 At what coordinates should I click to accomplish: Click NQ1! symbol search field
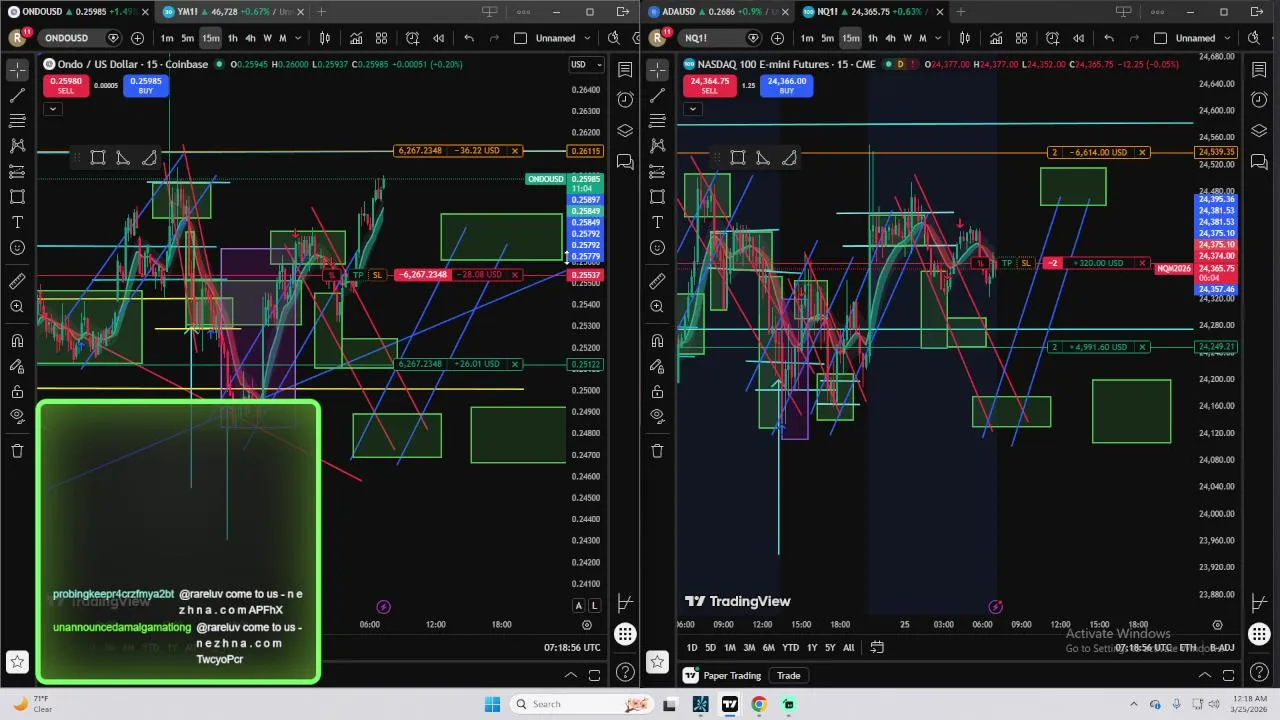coord(719,38)
